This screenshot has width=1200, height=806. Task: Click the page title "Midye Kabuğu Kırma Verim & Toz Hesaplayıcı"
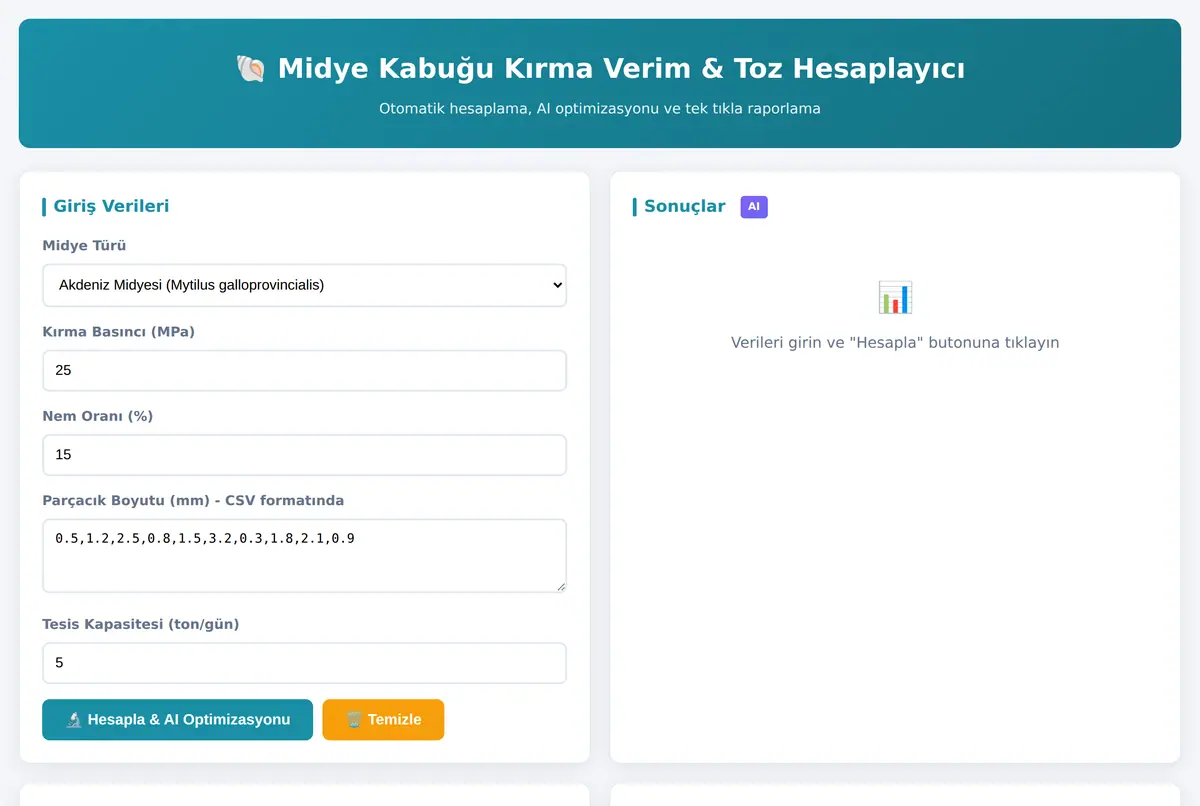coord(621,69)
